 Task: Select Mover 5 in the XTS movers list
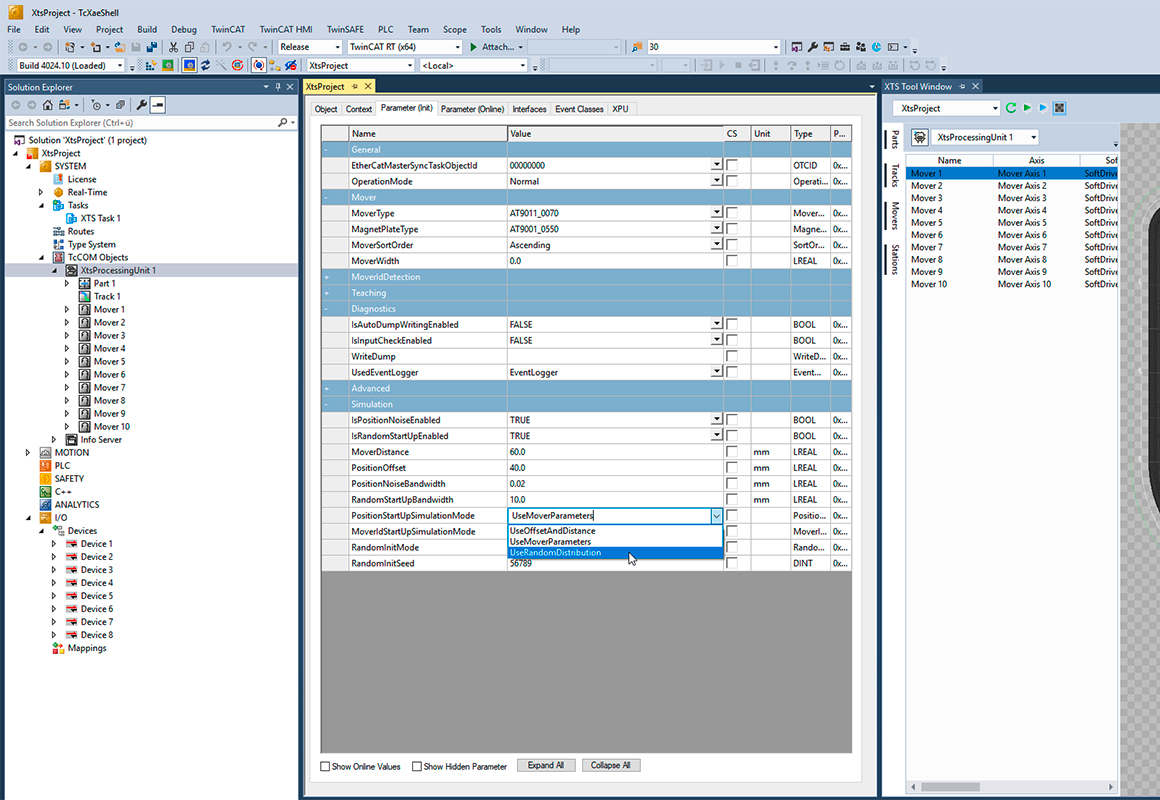[925, 222]
